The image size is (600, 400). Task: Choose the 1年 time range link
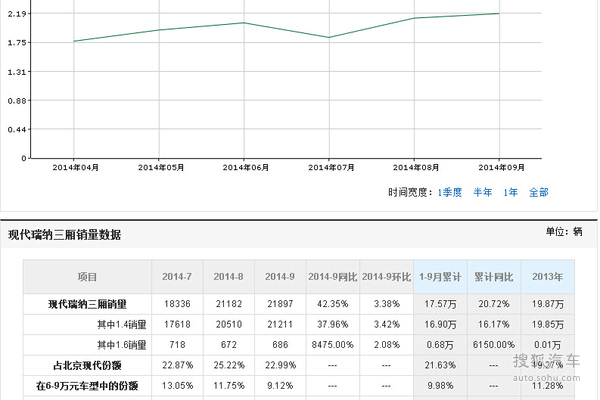510,192
